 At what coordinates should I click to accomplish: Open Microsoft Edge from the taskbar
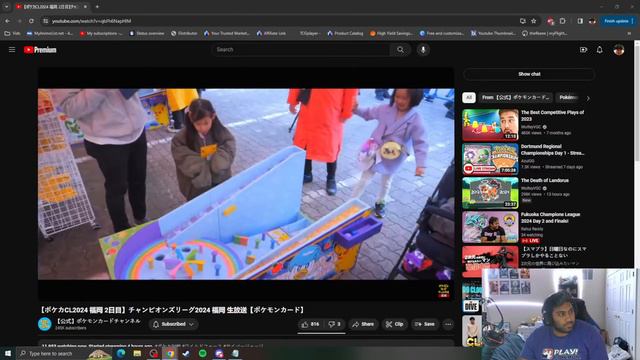coord(121,353)
